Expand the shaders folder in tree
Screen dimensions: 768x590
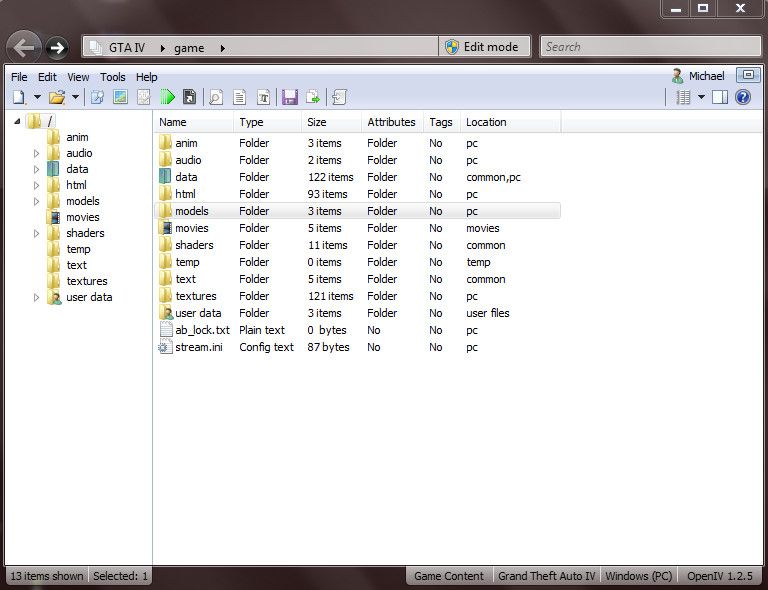tap(36, 234)
